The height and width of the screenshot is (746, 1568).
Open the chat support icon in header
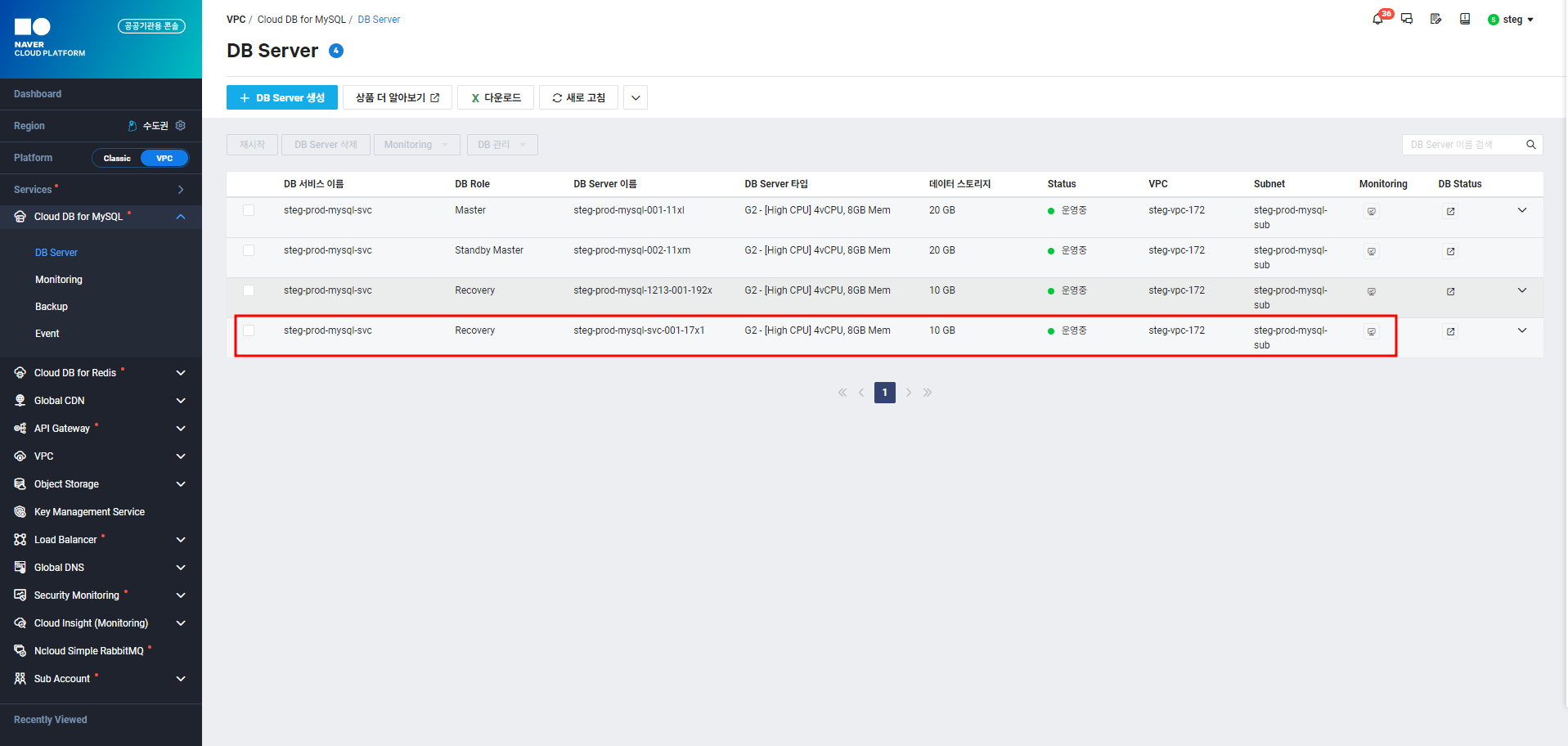(1407, 19)
